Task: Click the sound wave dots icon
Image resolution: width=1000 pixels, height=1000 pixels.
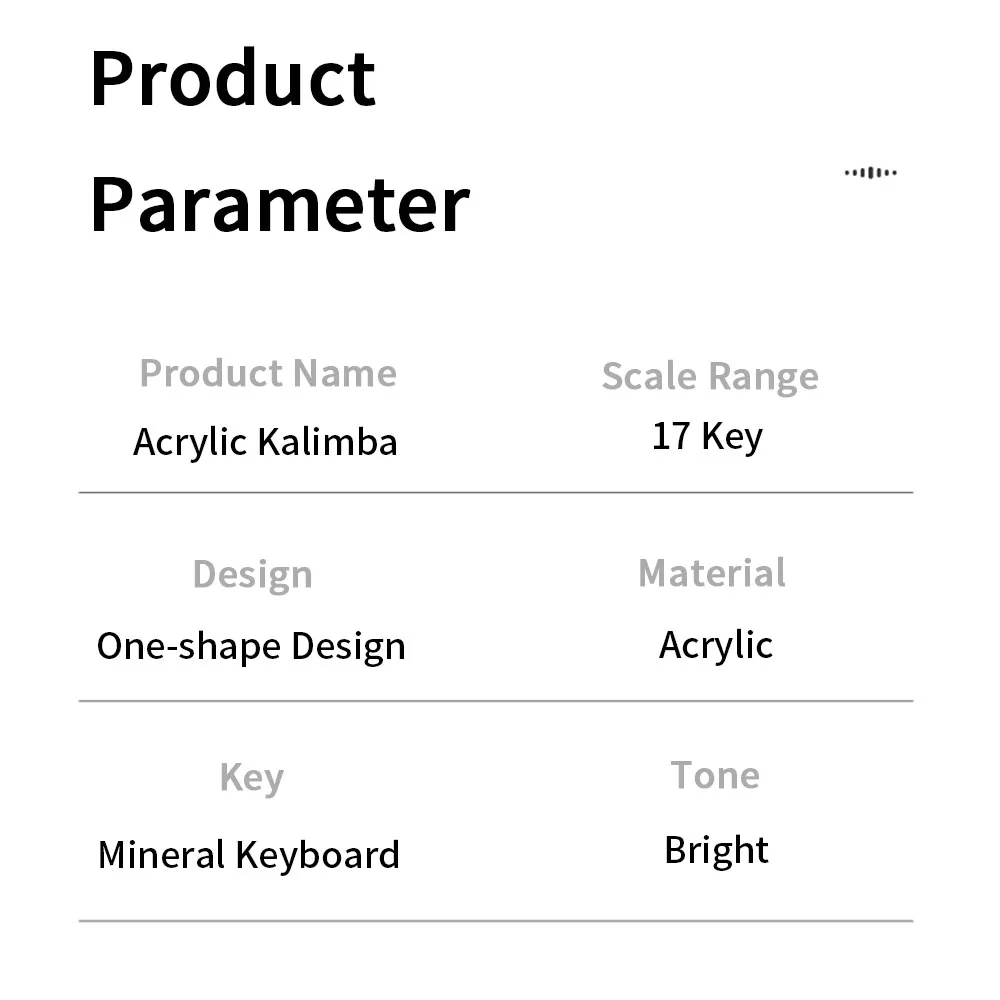Action: [871, 172]
